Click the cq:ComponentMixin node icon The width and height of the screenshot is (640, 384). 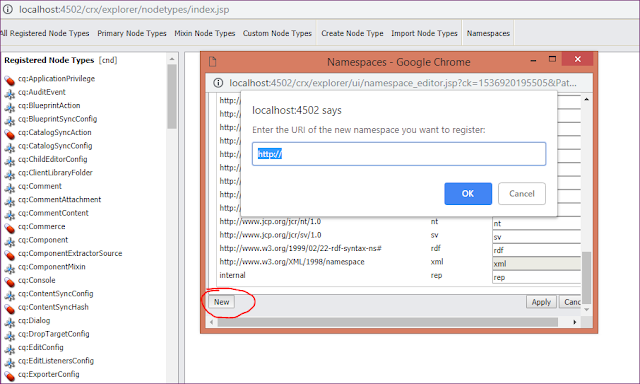[9, 269]
